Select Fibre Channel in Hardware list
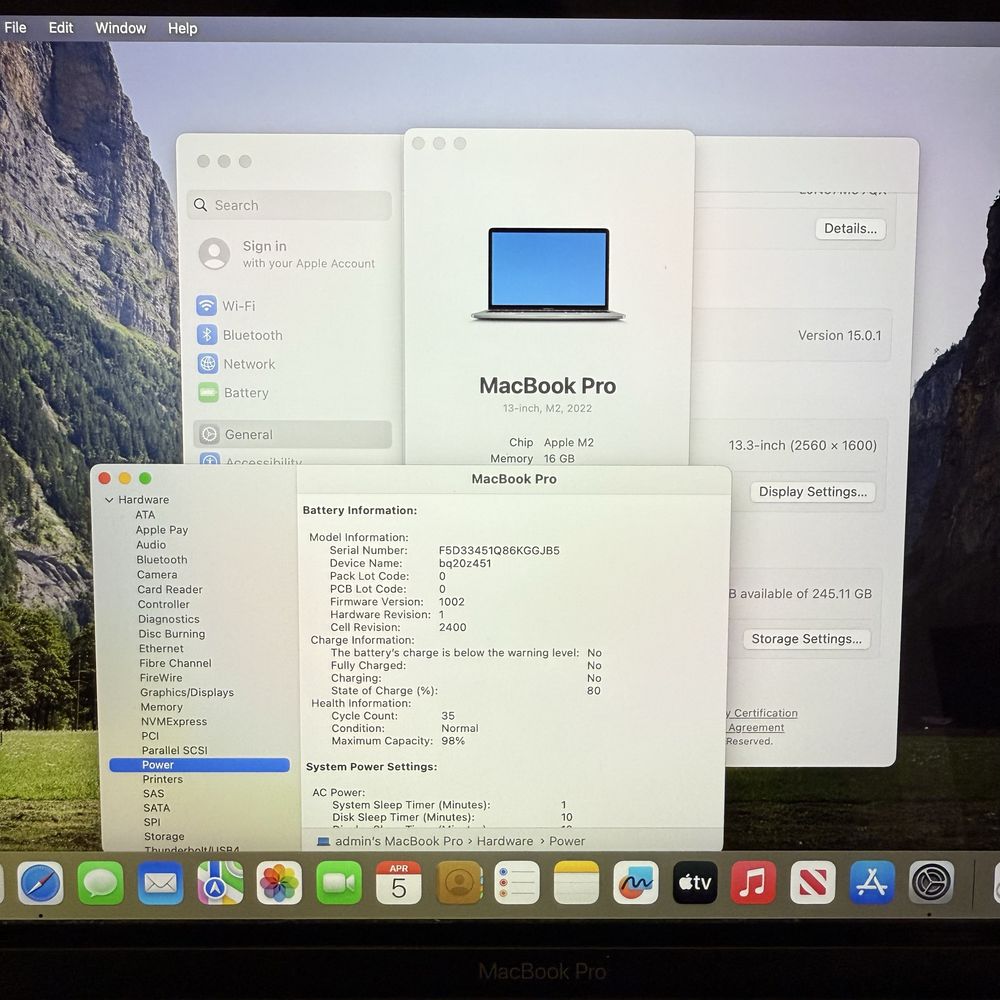Screen dimensions: 1000x1000 (x=175, y=663)
